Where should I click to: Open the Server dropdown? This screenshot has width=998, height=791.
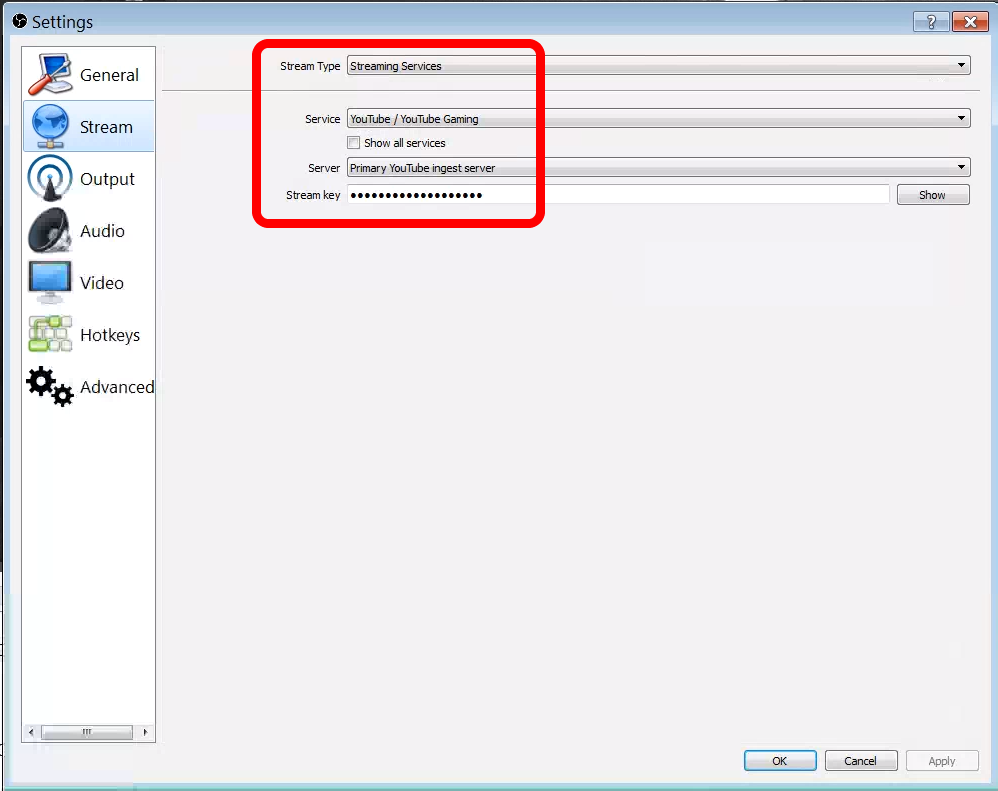coord(658,167)
